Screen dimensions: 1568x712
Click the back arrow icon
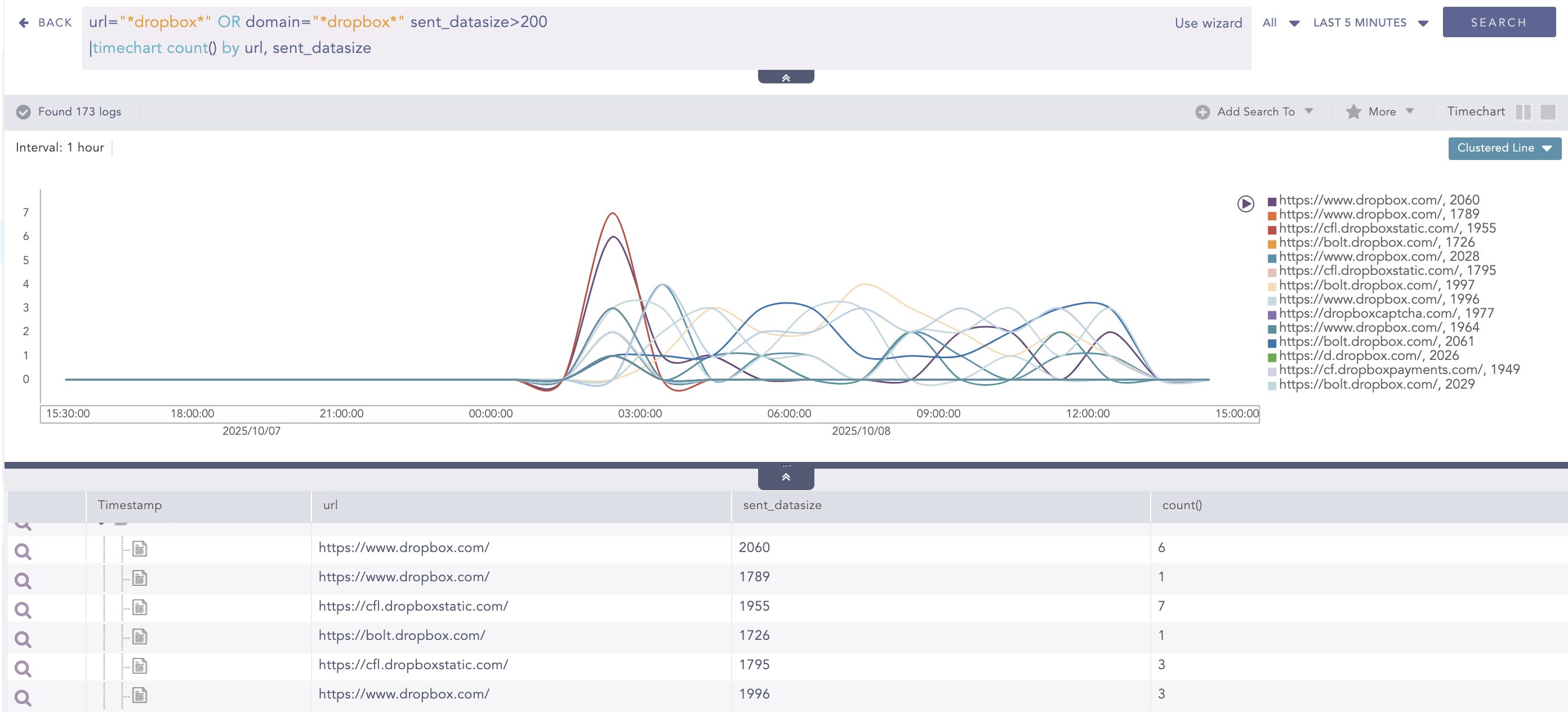(x=24, y=23)
